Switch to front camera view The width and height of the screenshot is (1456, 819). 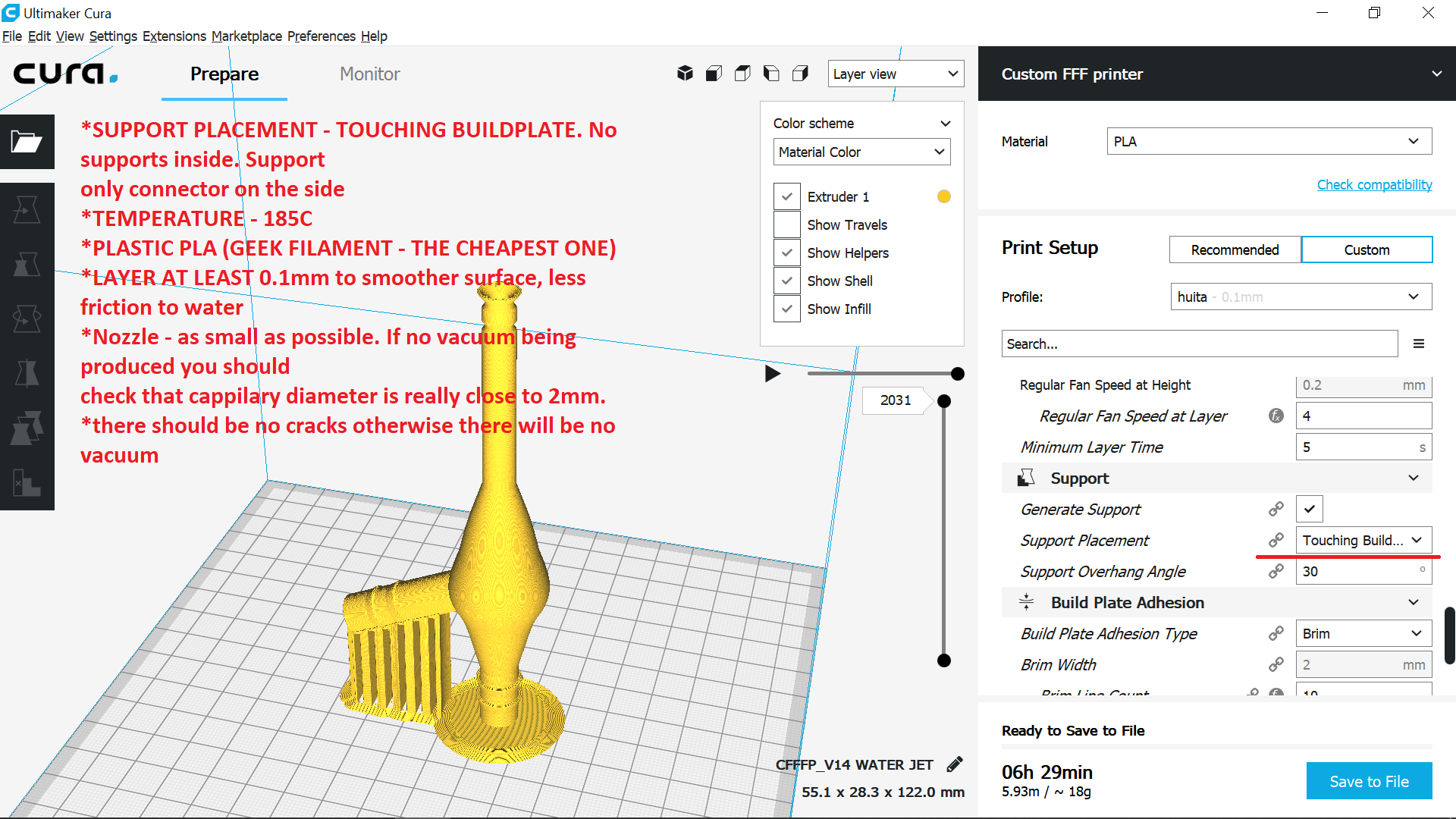point(714,74)
